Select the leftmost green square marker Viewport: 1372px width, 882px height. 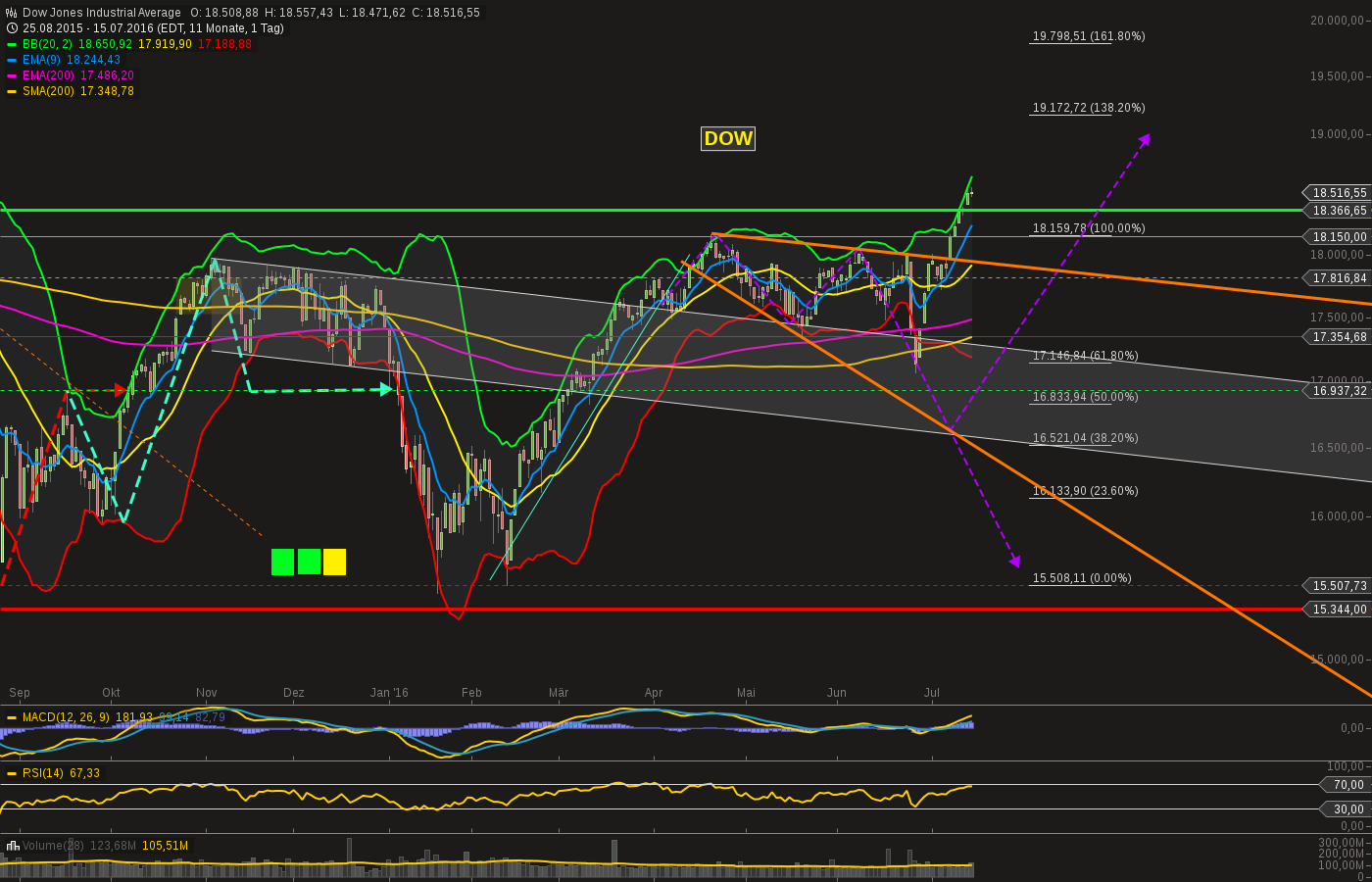(282, 562)
